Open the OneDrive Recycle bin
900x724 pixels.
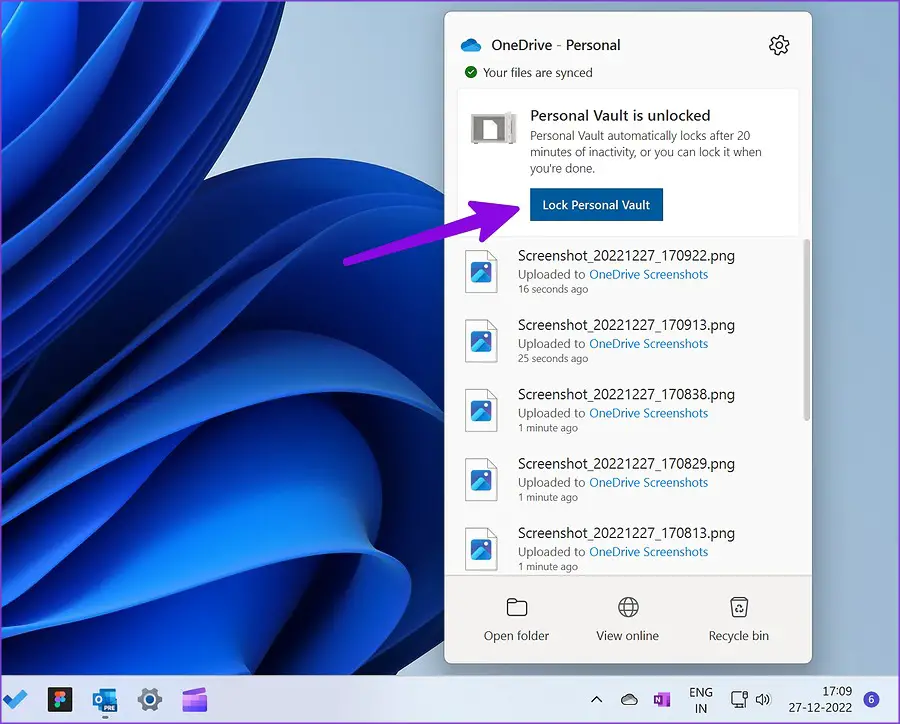point(739,619)
